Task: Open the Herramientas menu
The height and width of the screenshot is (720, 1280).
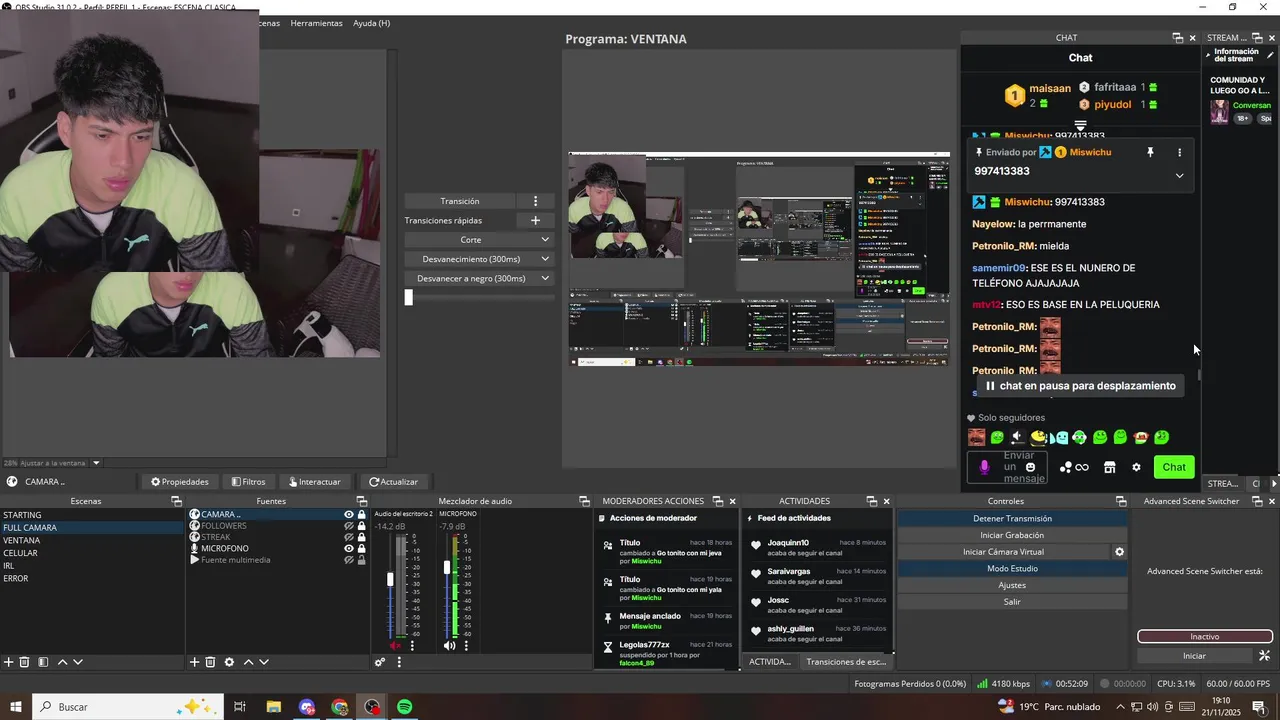Action: (x=316, y=23)
